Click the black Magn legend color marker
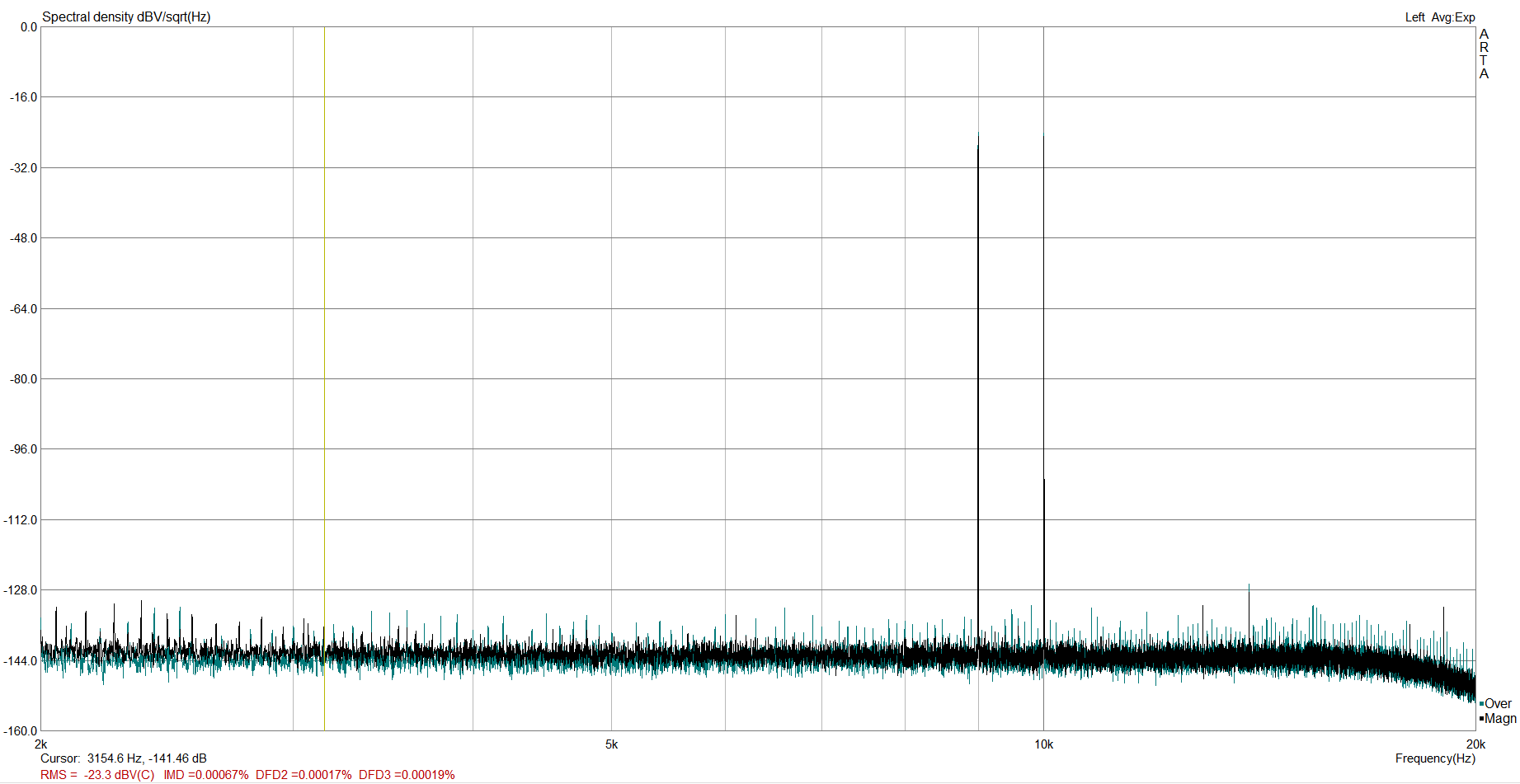The image size is (1520, 784). 1481,719
